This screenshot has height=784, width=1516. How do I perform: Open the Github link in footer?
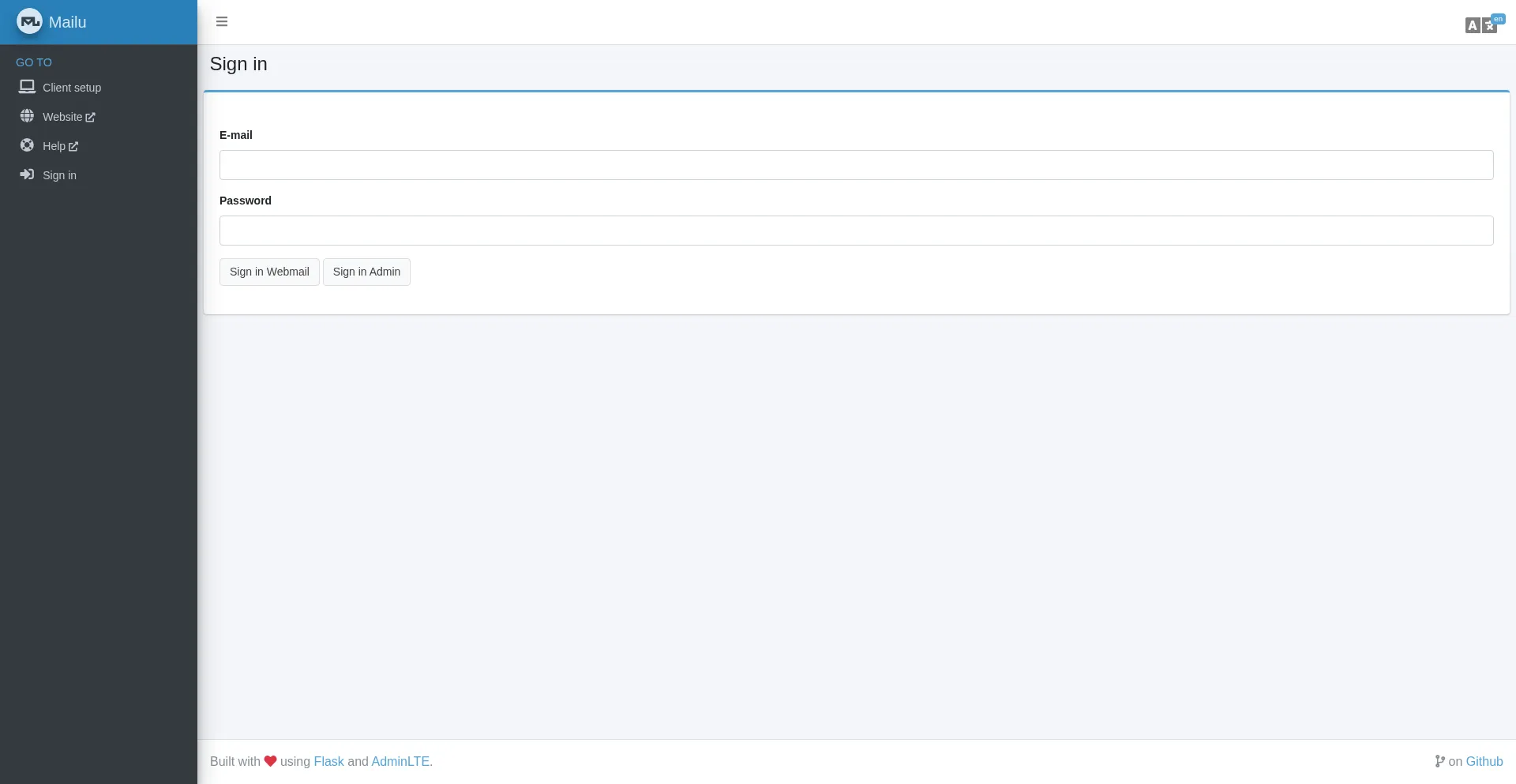(1484, 761)
